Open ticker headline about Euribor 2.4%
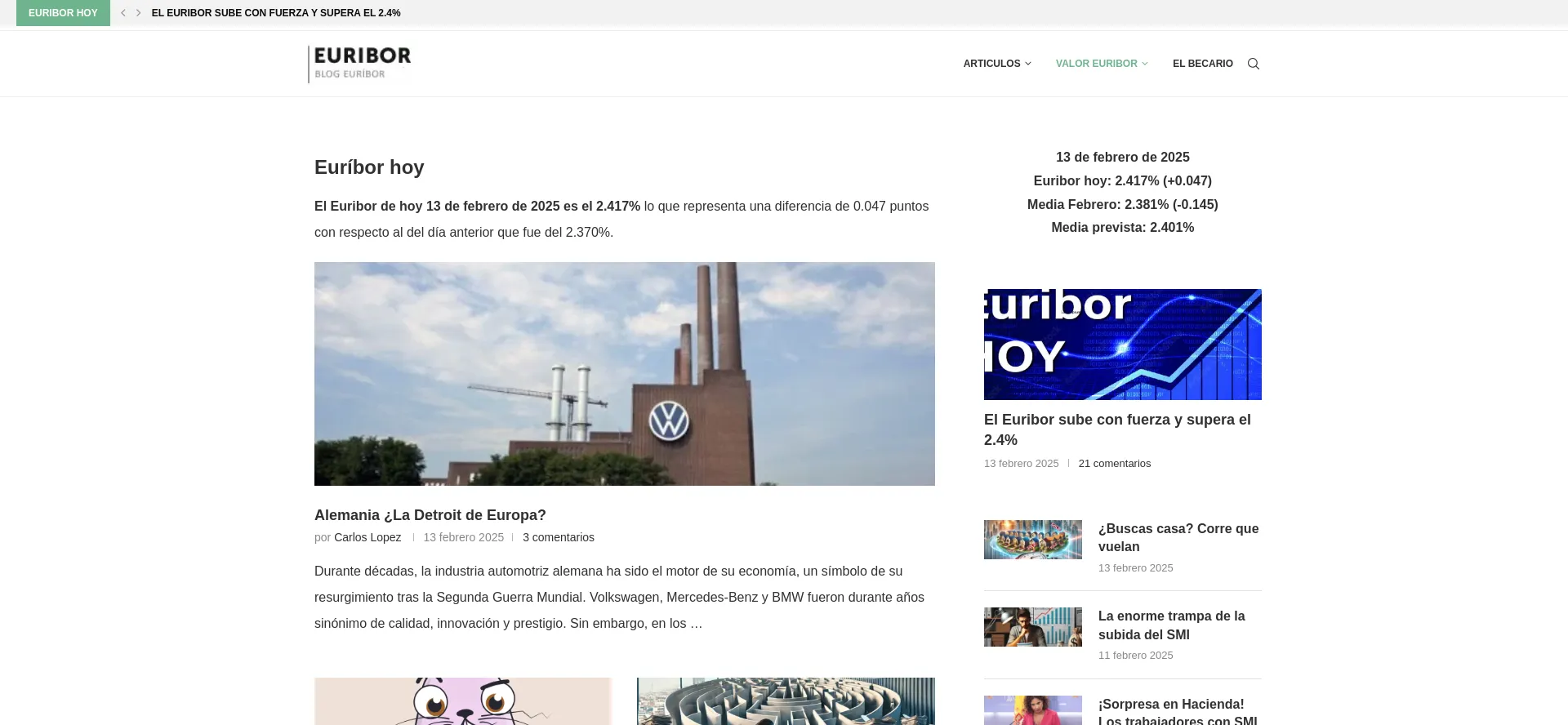The width and height of the screenshot is (1568, 725). (x=276, y=13)
